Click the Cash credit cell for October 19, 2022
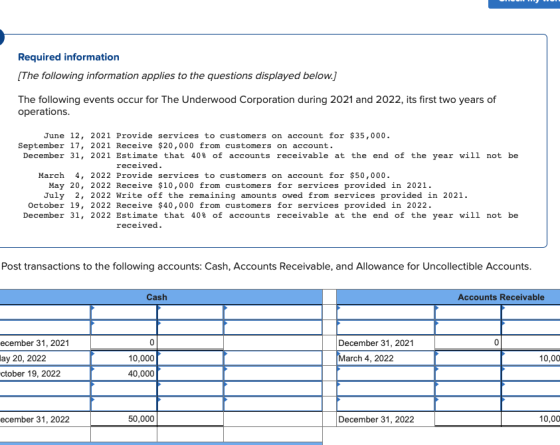This screenshot has width=560, height=445. point(190,374)
